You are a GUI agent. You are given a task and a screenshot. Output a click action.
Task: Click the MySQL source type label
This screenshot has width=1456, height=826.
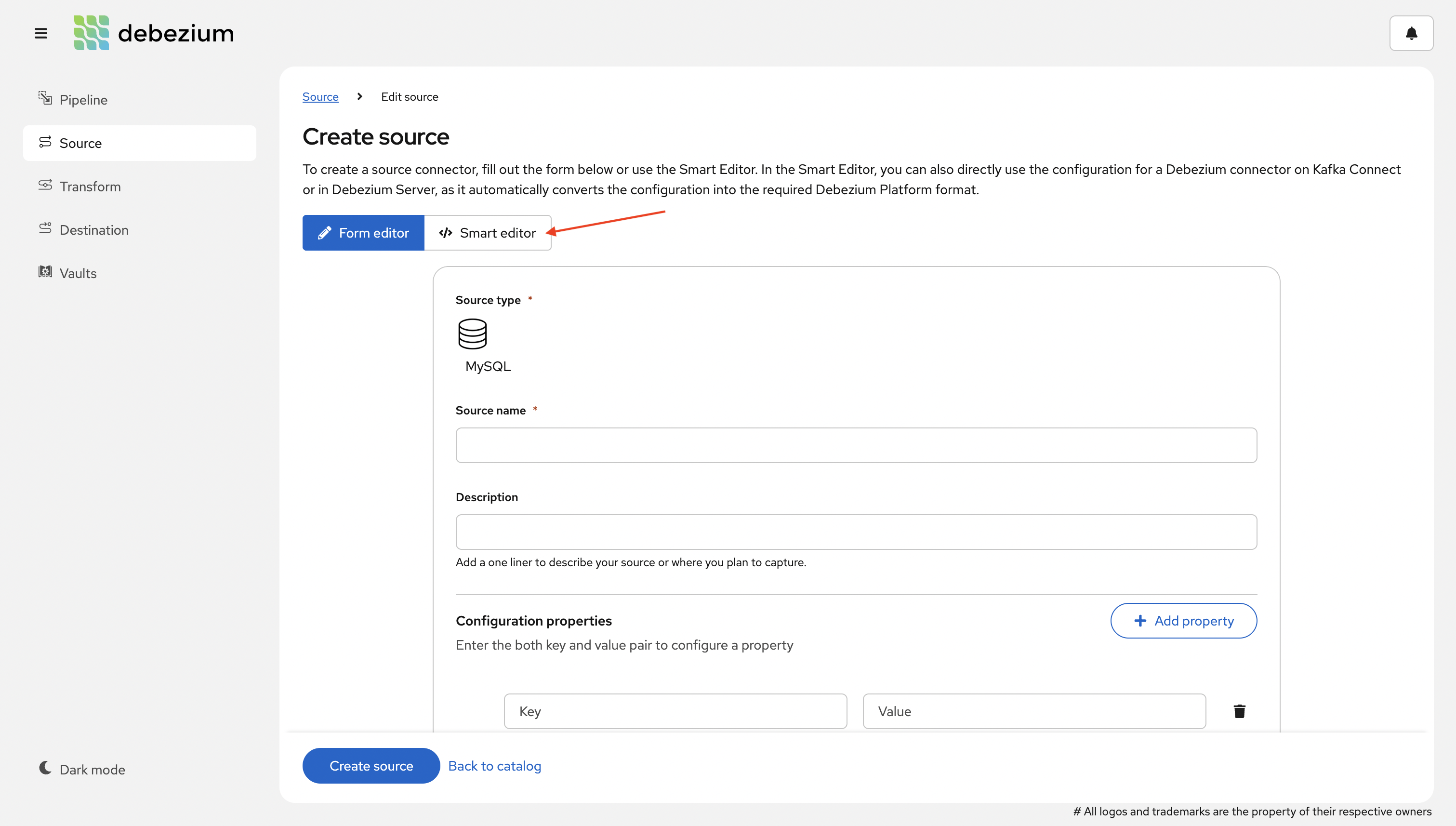pos(488,366)
